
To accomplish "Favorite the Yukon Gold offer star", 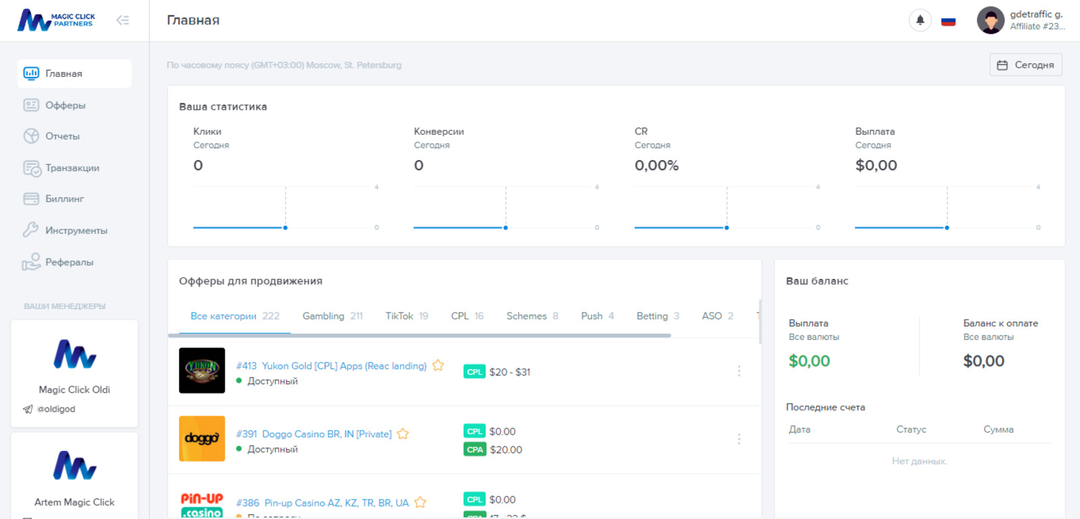I will [438, 366].
